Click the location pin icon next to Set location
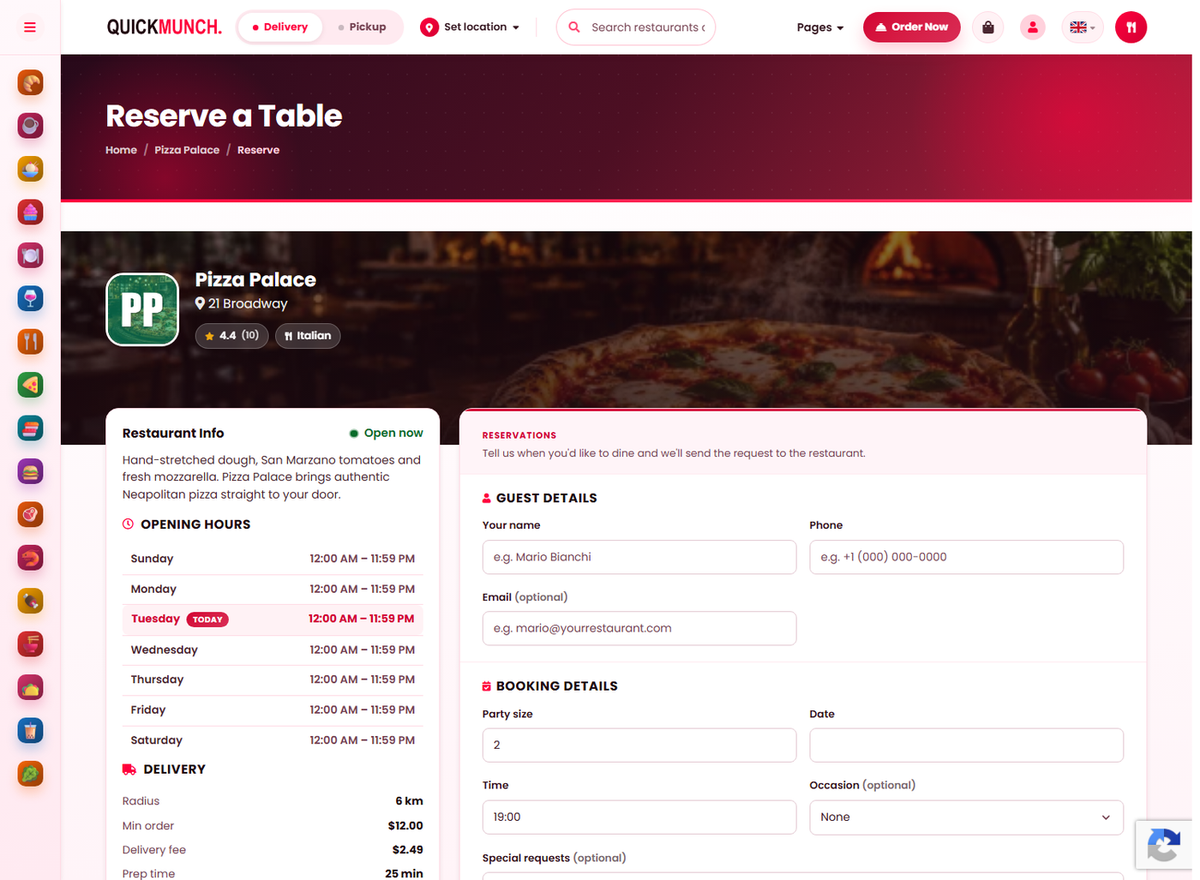 pos(429,27)
